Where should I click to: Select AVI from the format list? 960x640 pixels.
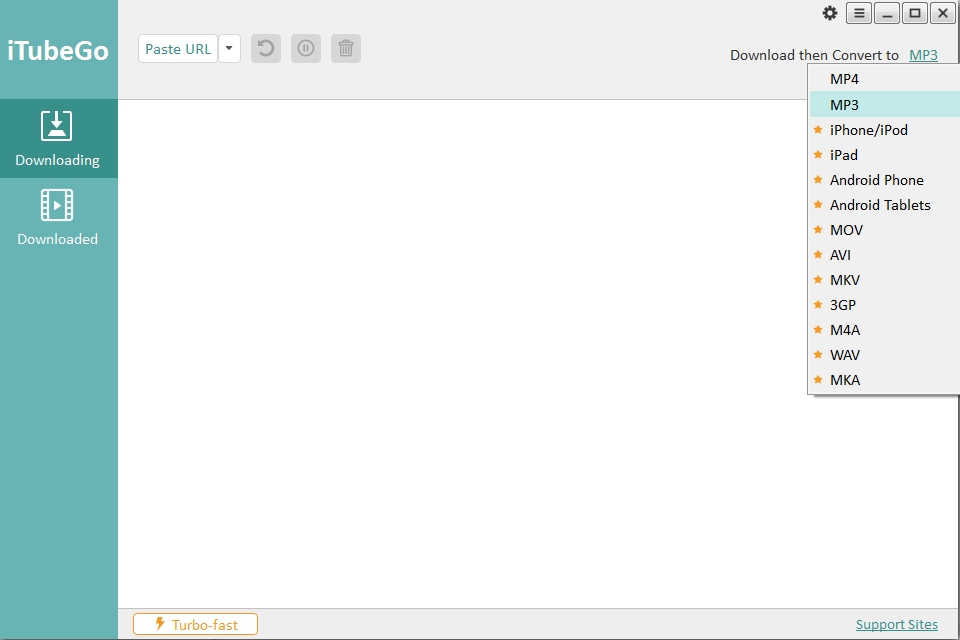pyautogui.click(x=884, y=255)
